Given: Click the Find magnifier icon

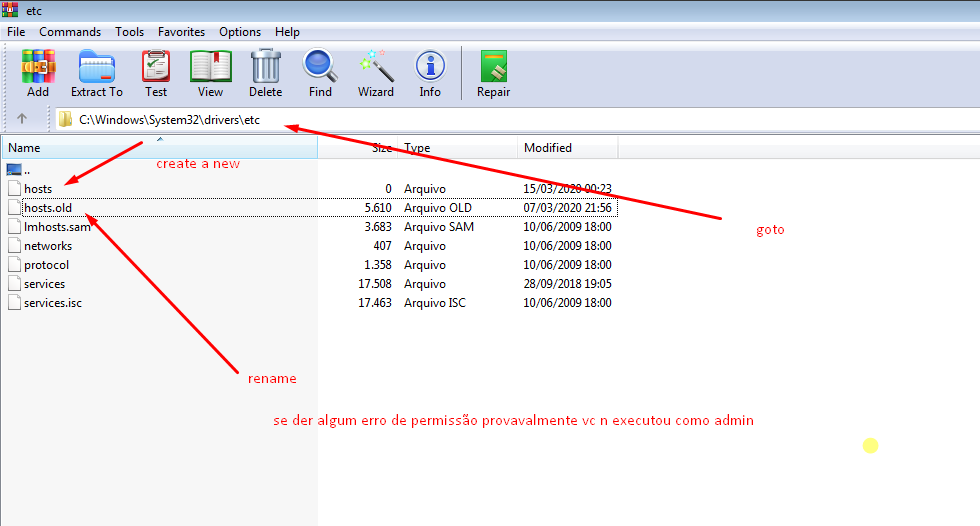Looking at the screenshot, I should [x=320, y=67].
